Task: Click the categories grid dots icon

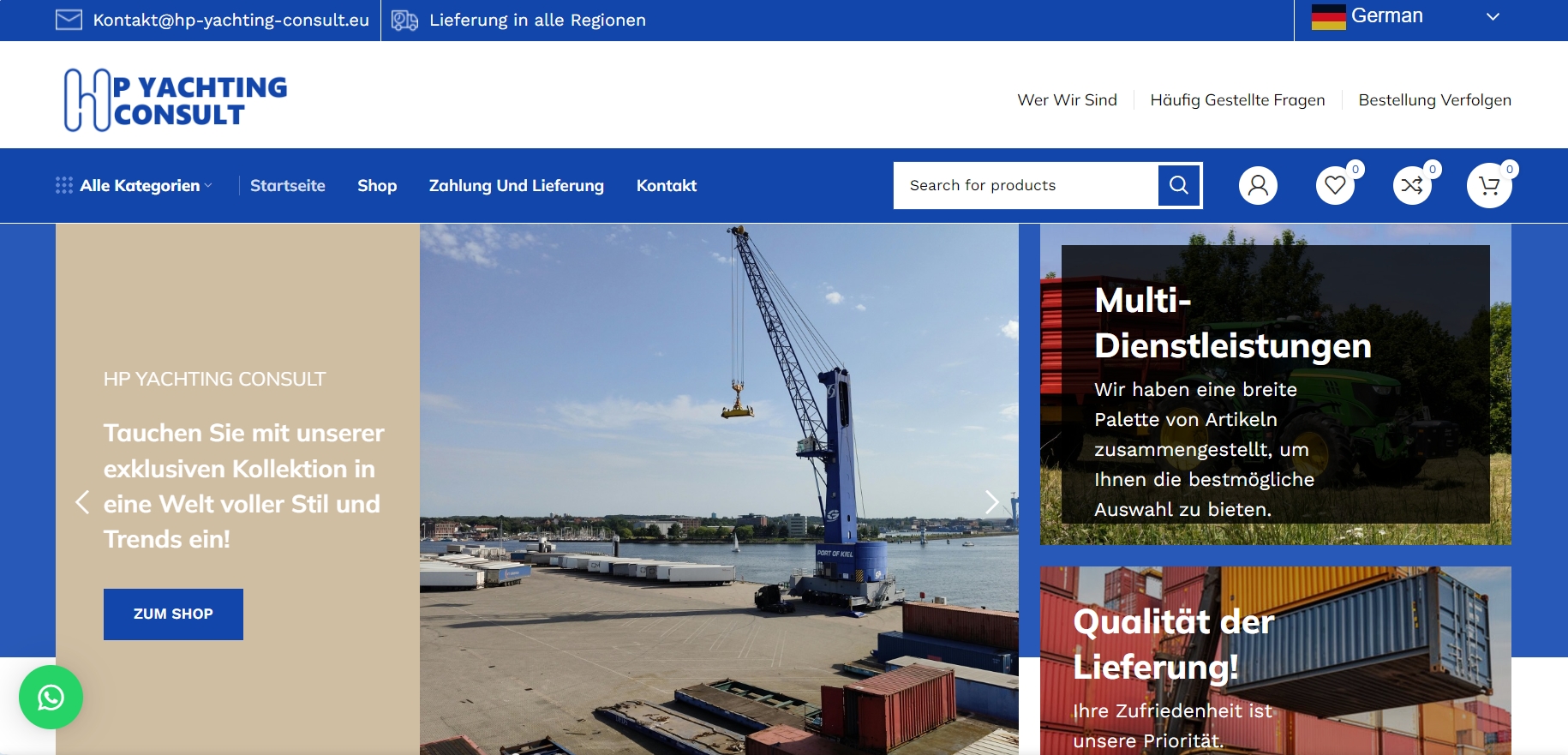Action: click(64, 185)
